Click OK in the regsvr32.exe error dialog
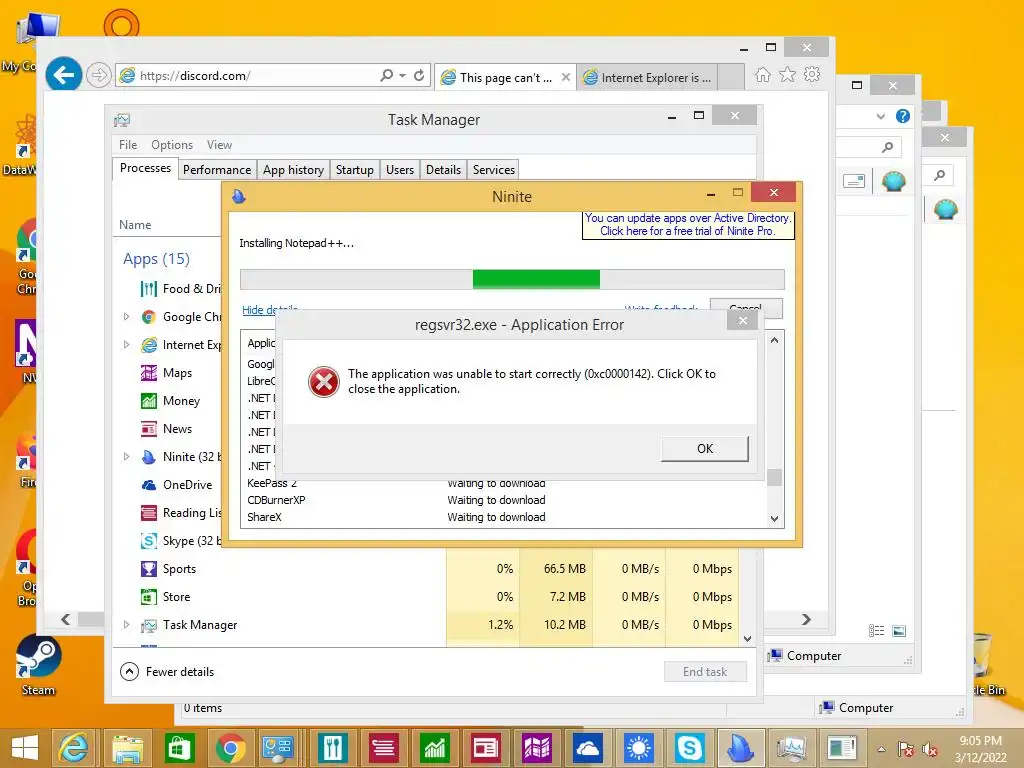The width and height of the screenshot is (1024, 768). tap(705, 449)
